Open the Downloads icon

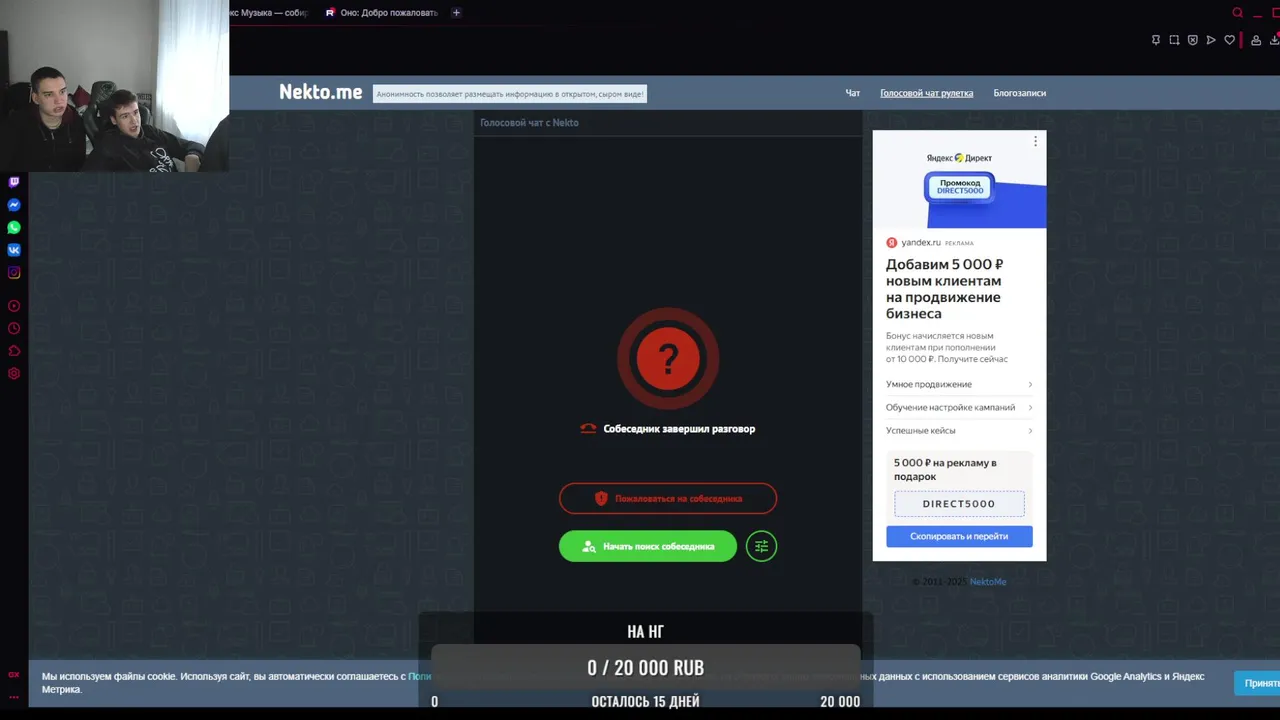(x=1275, y=40)
